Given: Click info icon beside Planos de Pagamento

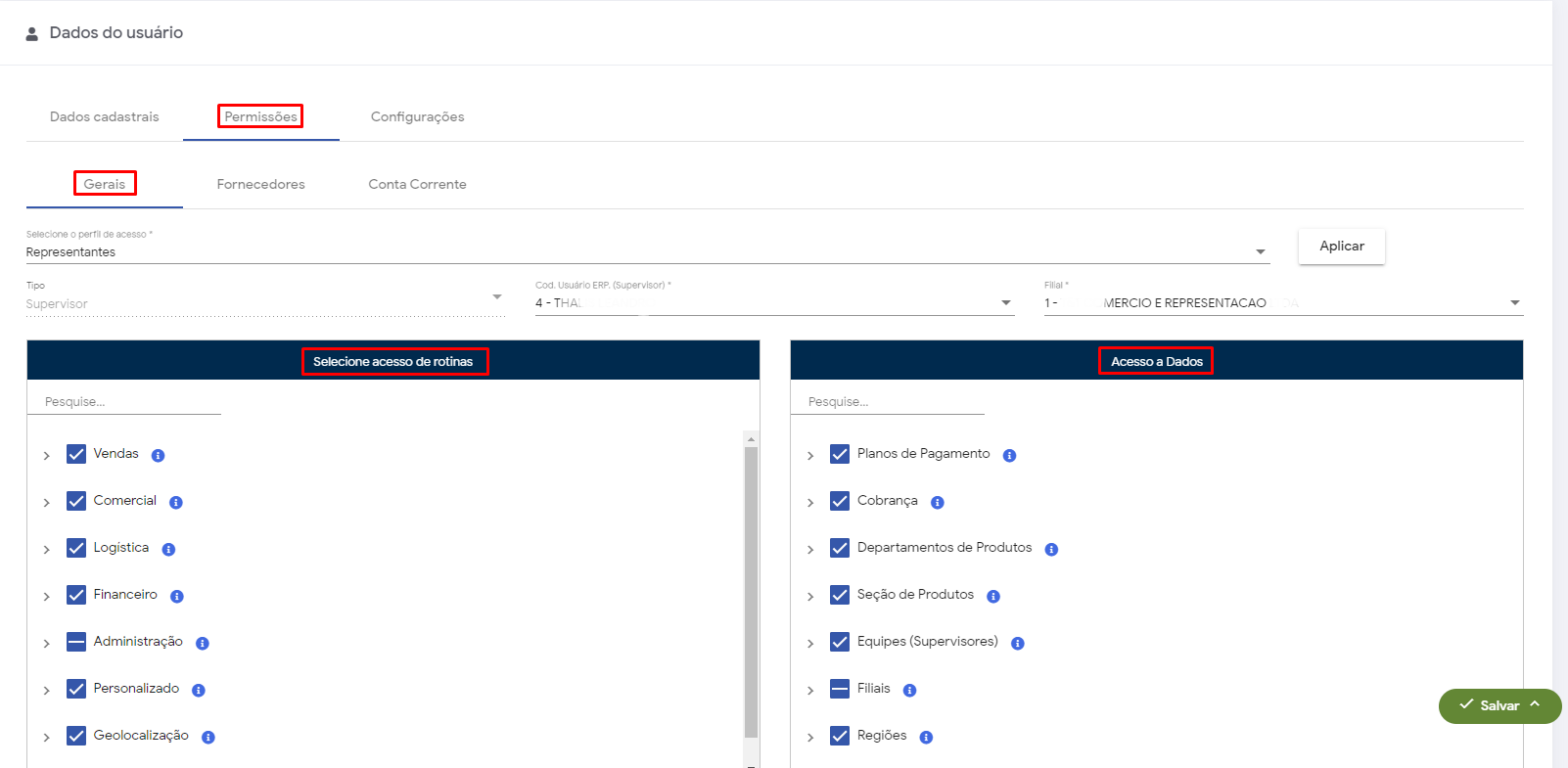Looking at the screenshot, I should 1009,456.
